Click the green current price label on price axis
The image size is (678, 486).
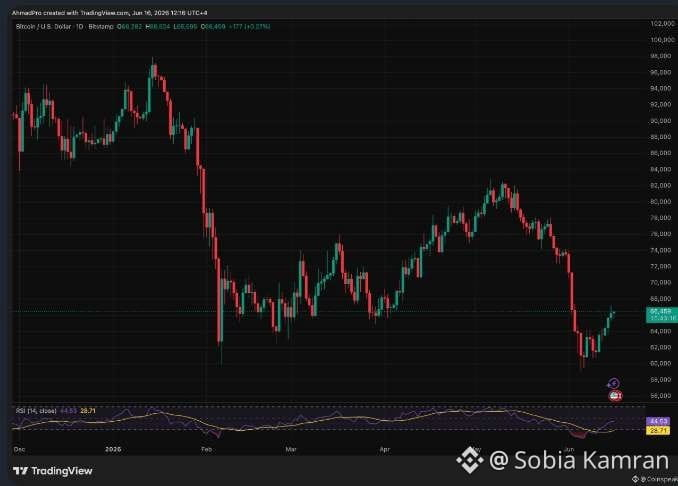point(662,314)
